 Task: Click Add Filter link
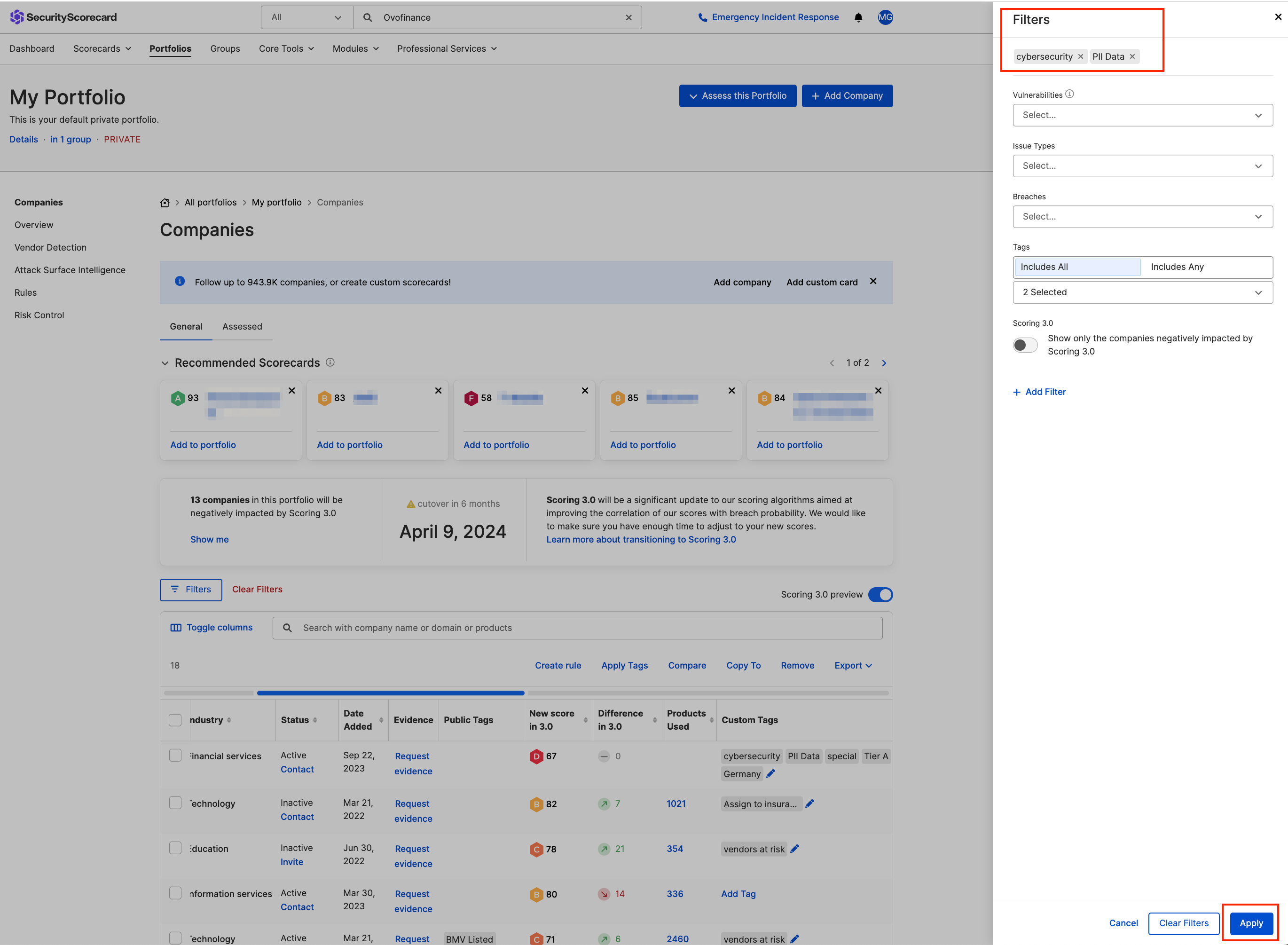coord(1039,392)
